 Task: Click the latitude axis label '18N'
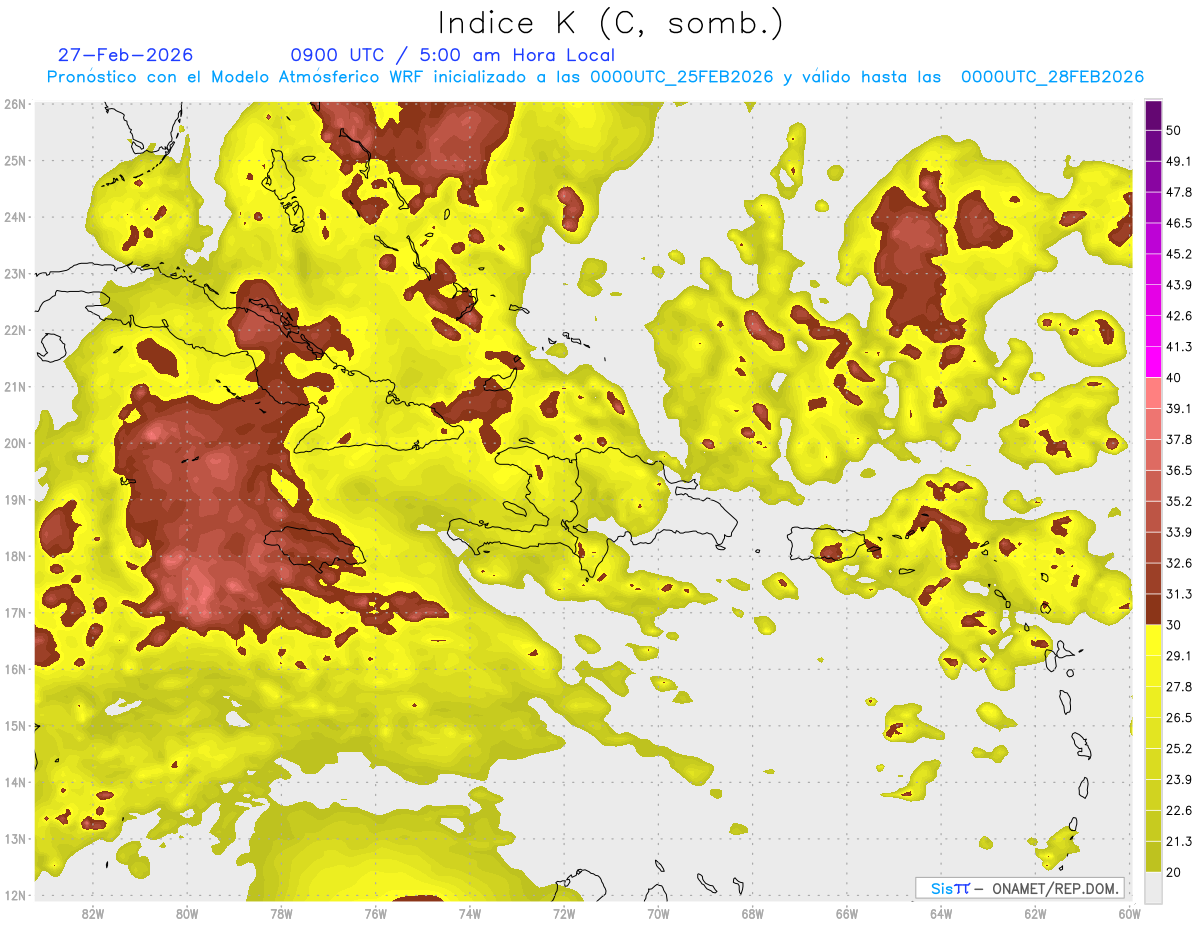pos(15,556)
